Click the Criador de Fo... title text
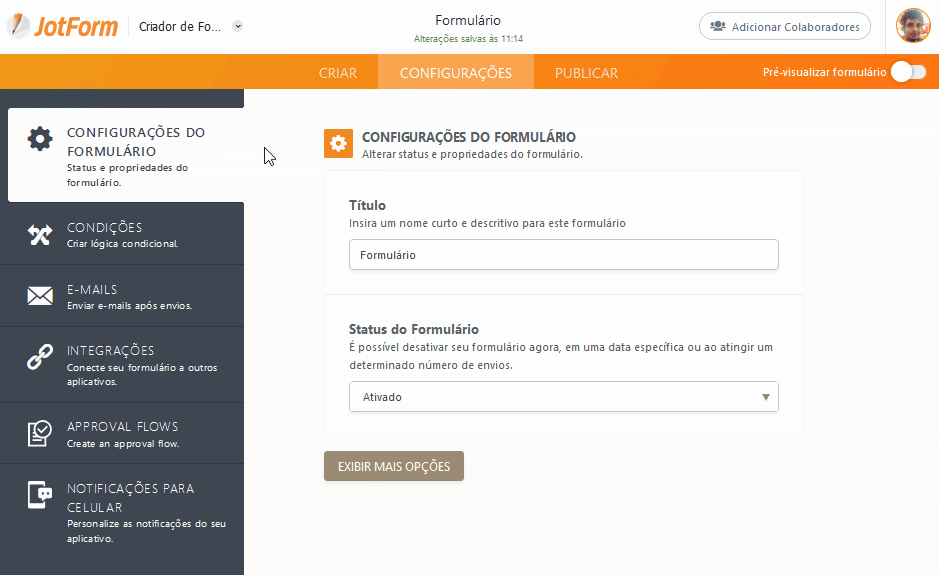 tap(180, 26)
